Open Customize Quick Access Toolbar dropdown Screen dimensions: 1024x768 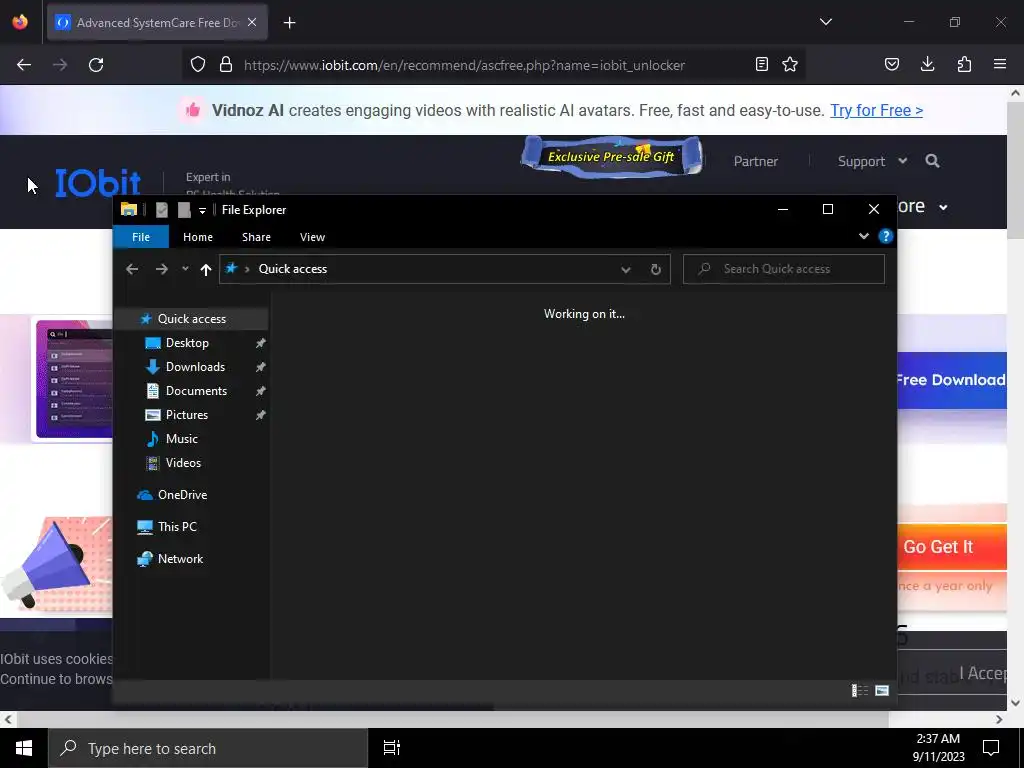(x=202, y=210)
